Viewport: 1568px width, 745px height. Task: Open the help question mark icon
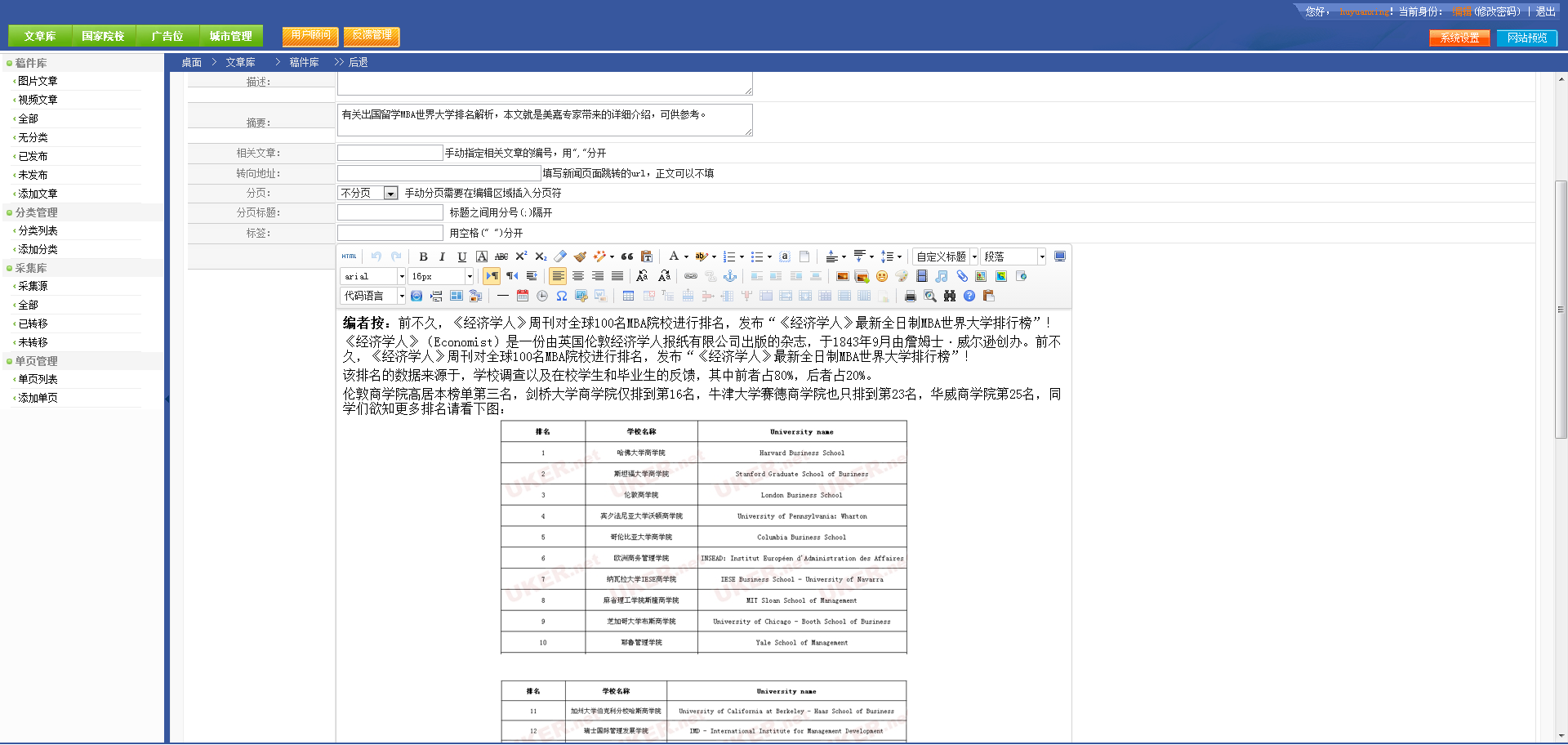coord(969,296)
